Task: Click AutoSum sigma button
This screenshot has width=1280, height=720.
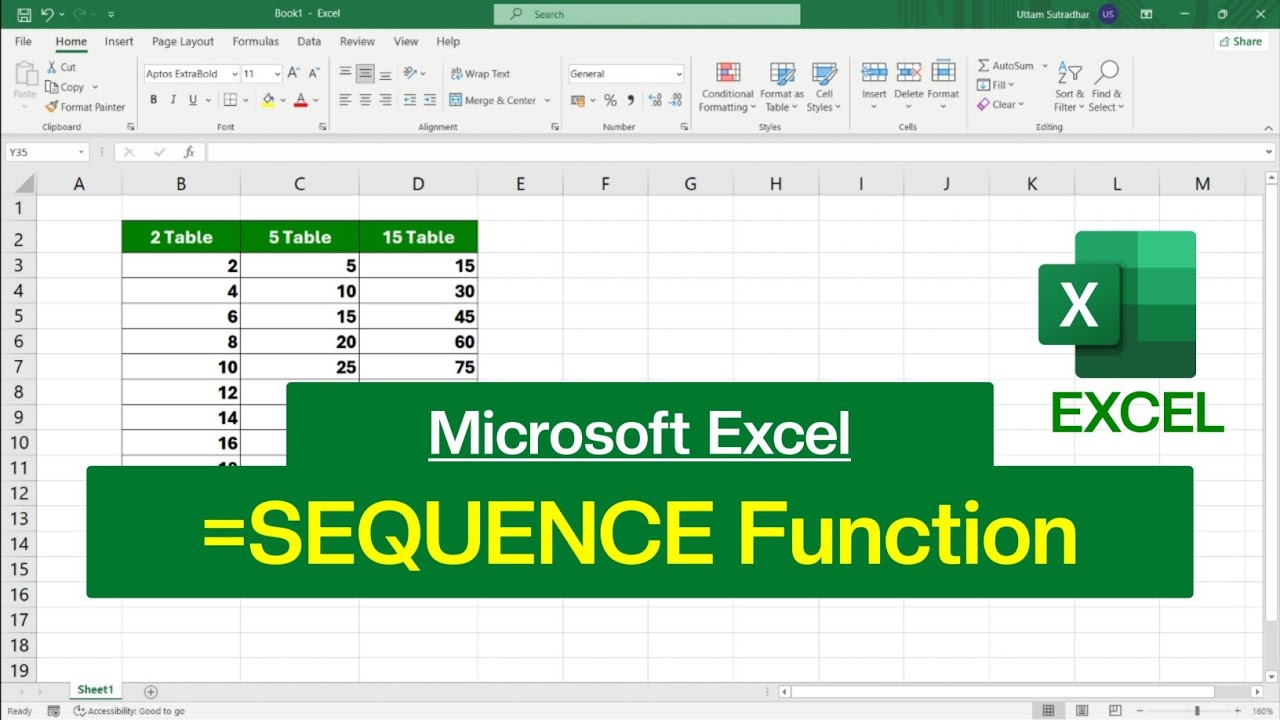Action: (x=1006, y=66)
